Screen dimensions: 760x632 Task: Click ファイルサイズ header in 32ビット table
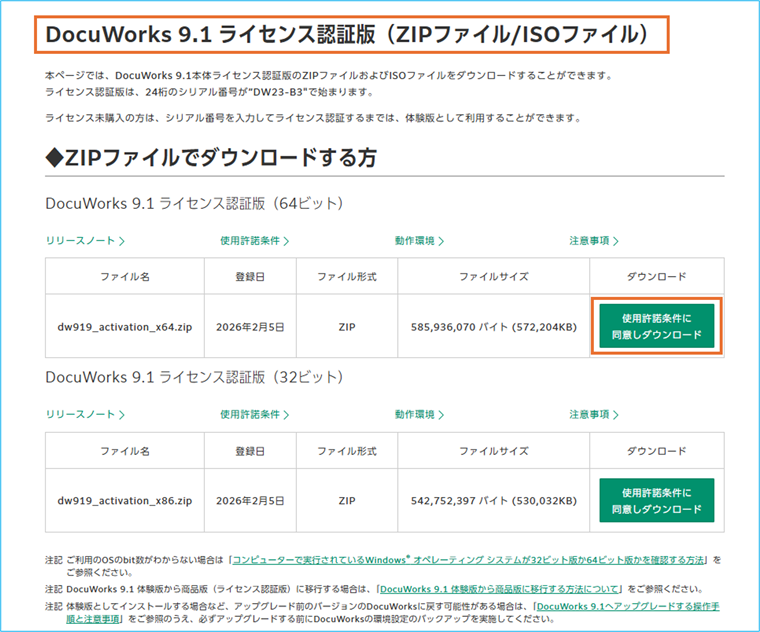pyautogui.click(x=493, y=451)
